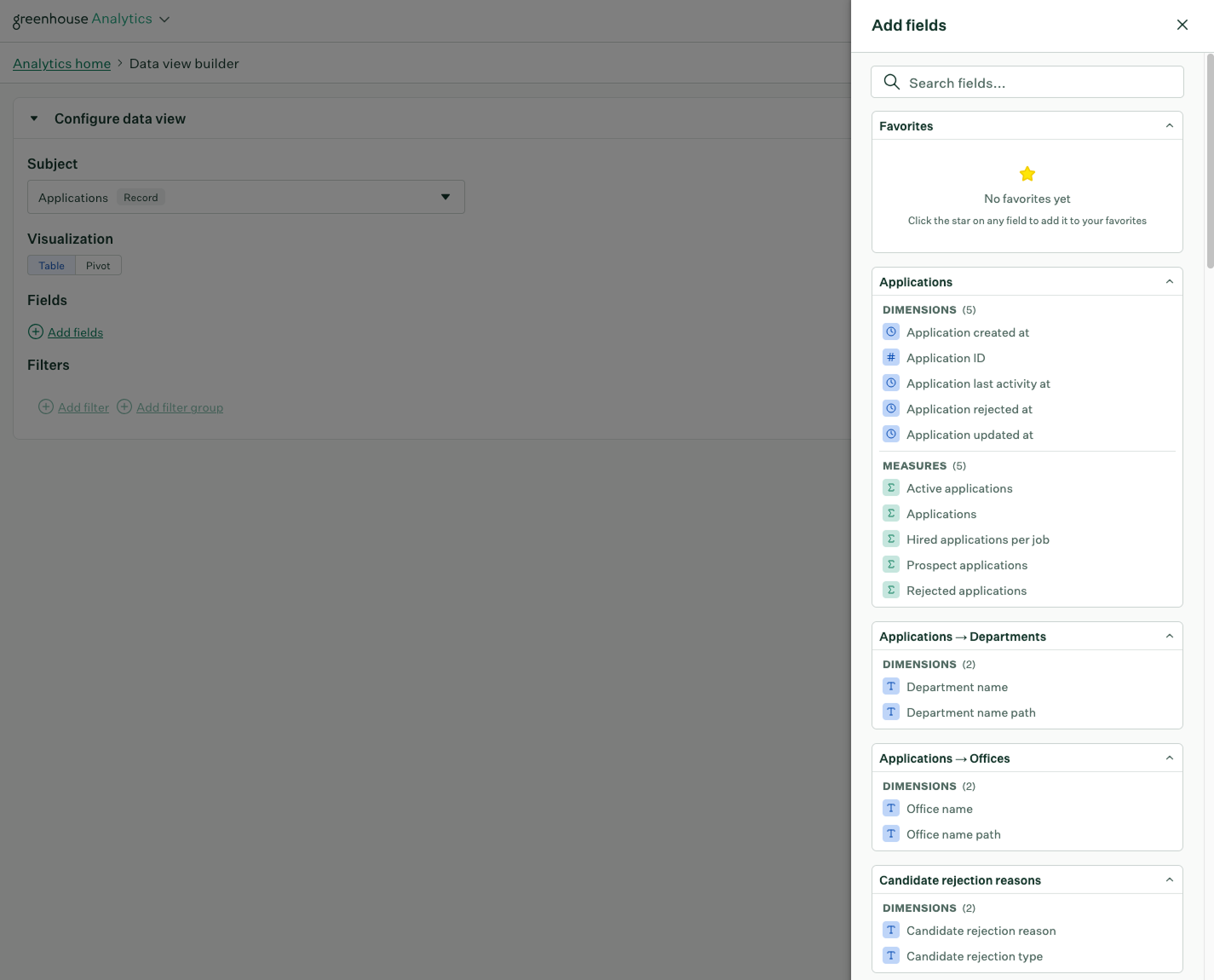Click the magnifier icon in search box
Image resolution: width=1214 pixels, height=980 pixels.
click(892, 82)
